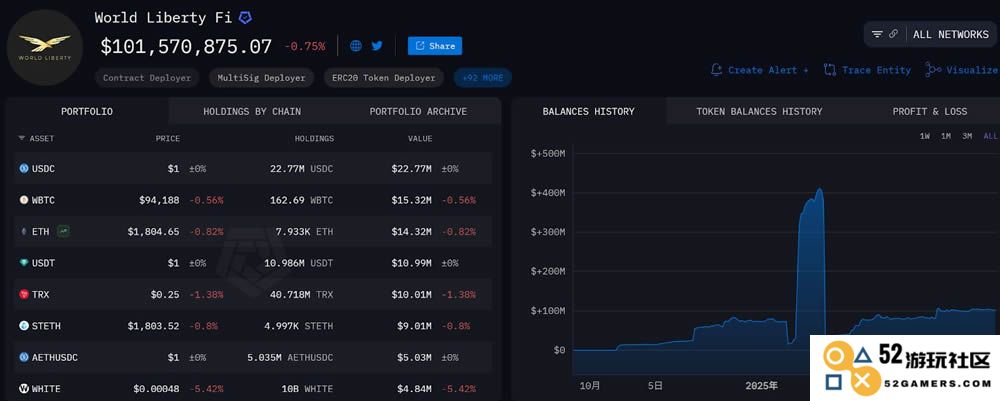Screen dimensions: 1000x401
Task: Click the STETH token icon
Action: [24, 326]
